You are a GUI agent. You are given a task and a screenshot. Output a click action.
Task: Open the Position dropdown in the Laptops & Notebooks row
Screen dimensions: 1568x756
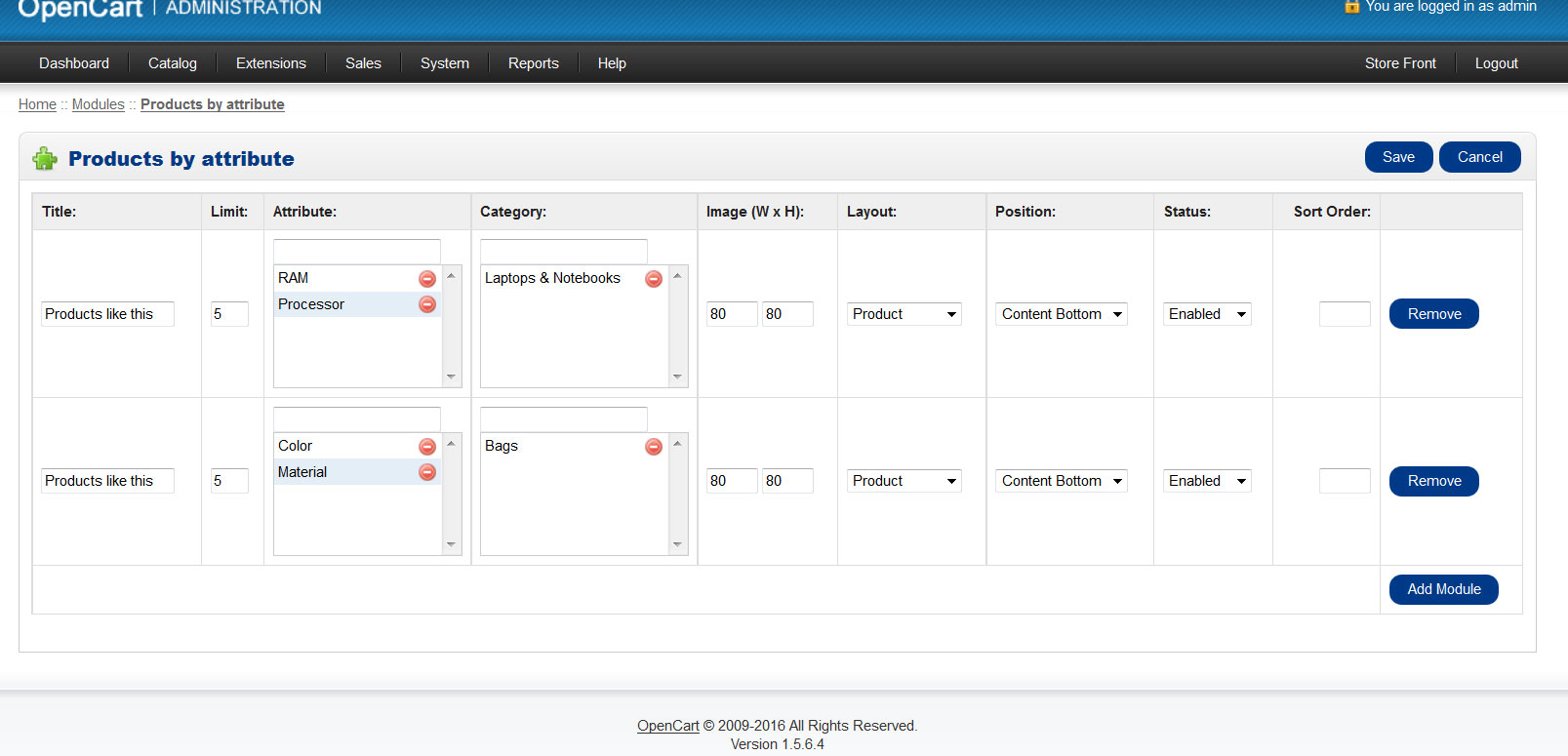[x=1062, y=314]
